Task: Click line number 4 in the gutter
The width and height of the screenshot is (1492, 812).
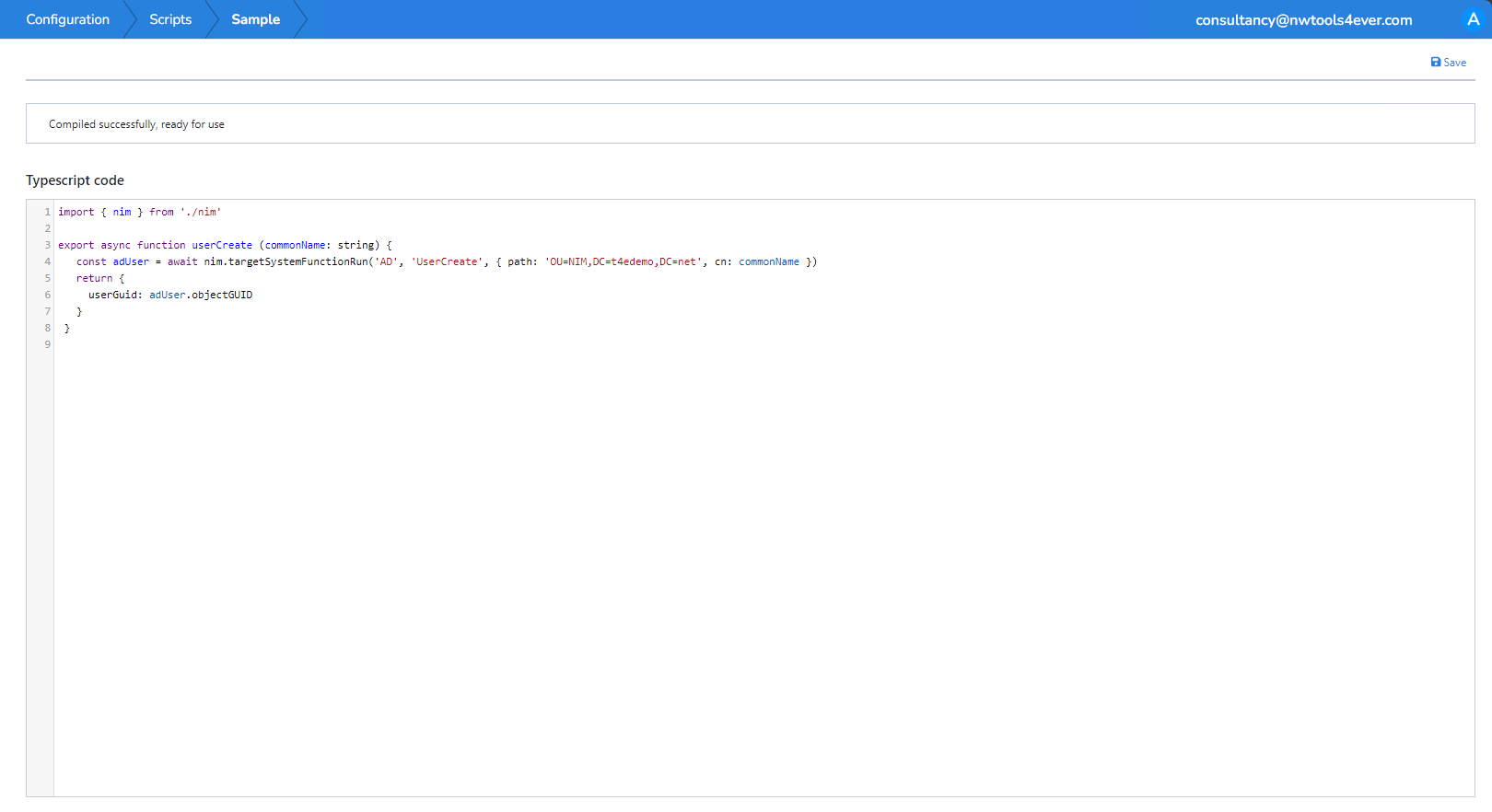Action: click(48, 261)
